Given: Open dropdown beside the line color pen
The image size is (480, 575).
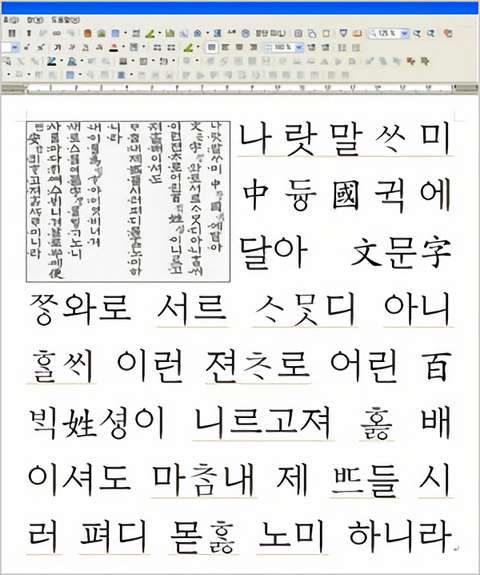Looking at the screenshot, I should (x=61, y=61).
